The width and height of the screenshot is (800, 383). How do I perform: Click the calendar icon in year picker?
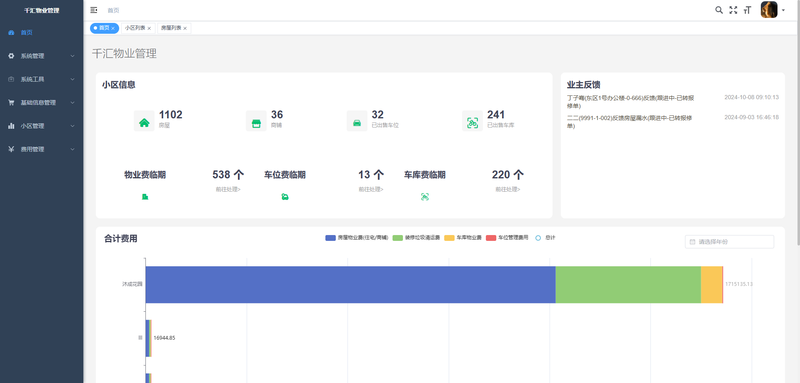pos(692,242)
